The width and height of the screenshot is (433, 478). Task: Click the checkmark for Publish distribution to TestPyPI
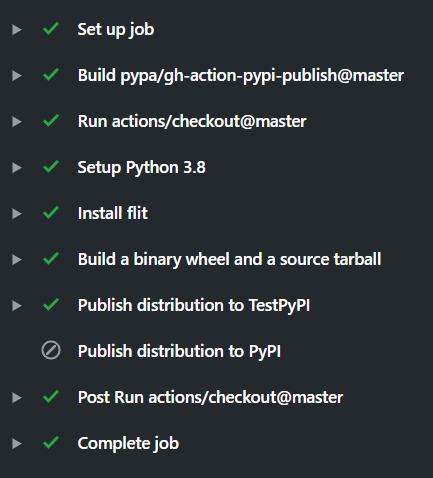point(51,305)
